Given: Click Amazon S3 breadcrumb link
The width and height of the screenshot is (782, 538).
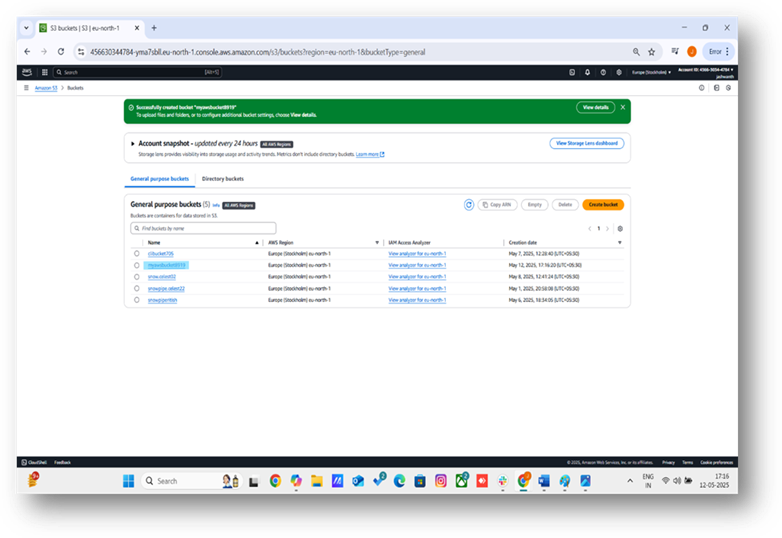Looking at the screenshot, I should click(46, 88).
